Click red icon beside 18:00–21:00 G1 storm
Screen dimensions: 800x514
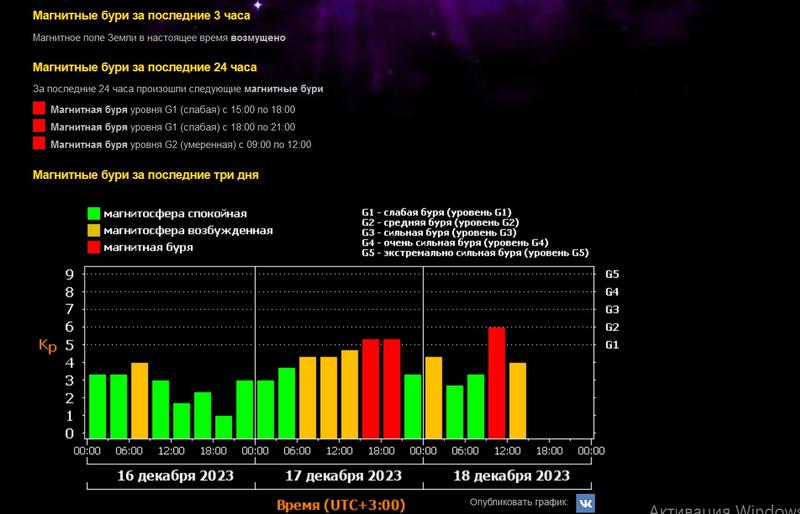point(39,126)
